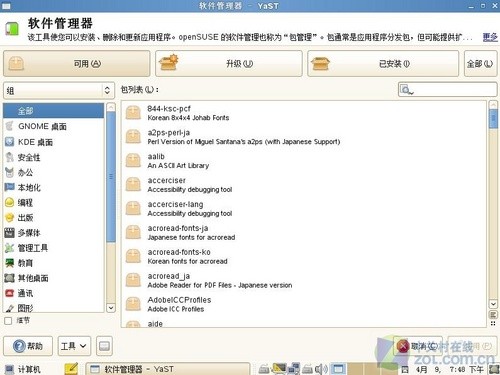This screenshot has height=375, width=500.
Task: Select the 通讯 communication group
Action: click(53, 293)
